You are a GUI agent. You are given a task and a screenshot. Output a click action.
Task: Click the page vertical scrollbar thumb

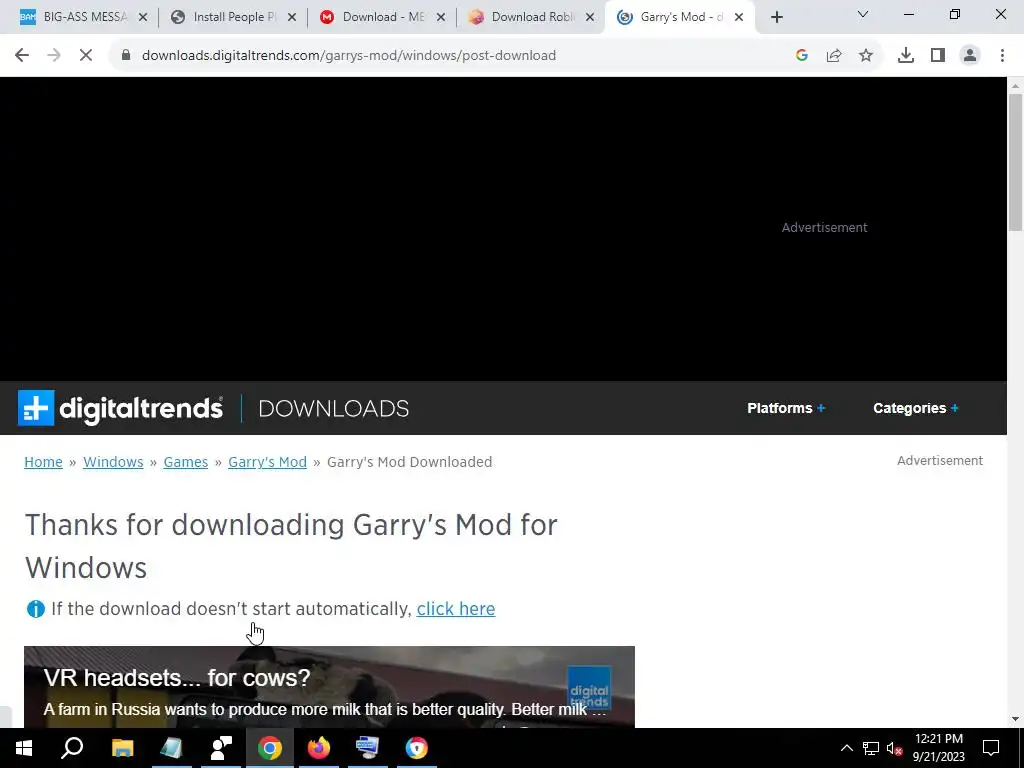click(1016, 161)
